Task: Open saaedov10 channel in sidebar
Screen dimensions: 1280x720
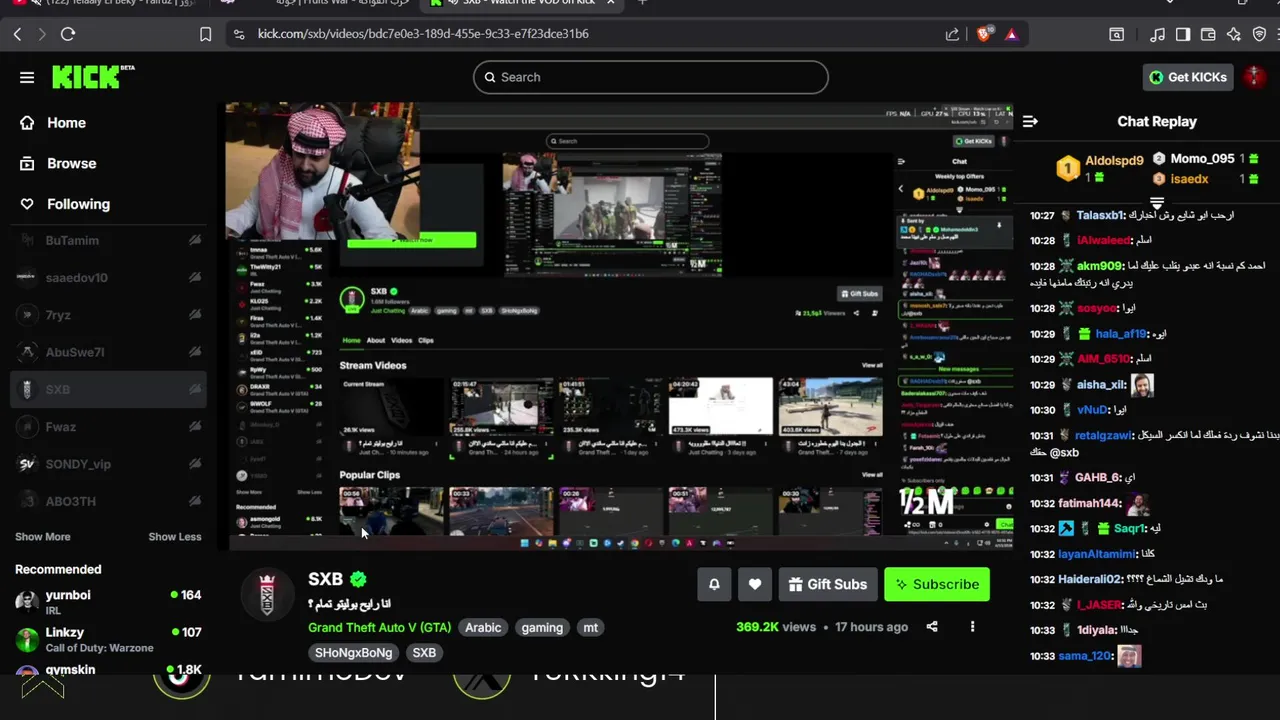Action: click(x=108, y=278)
